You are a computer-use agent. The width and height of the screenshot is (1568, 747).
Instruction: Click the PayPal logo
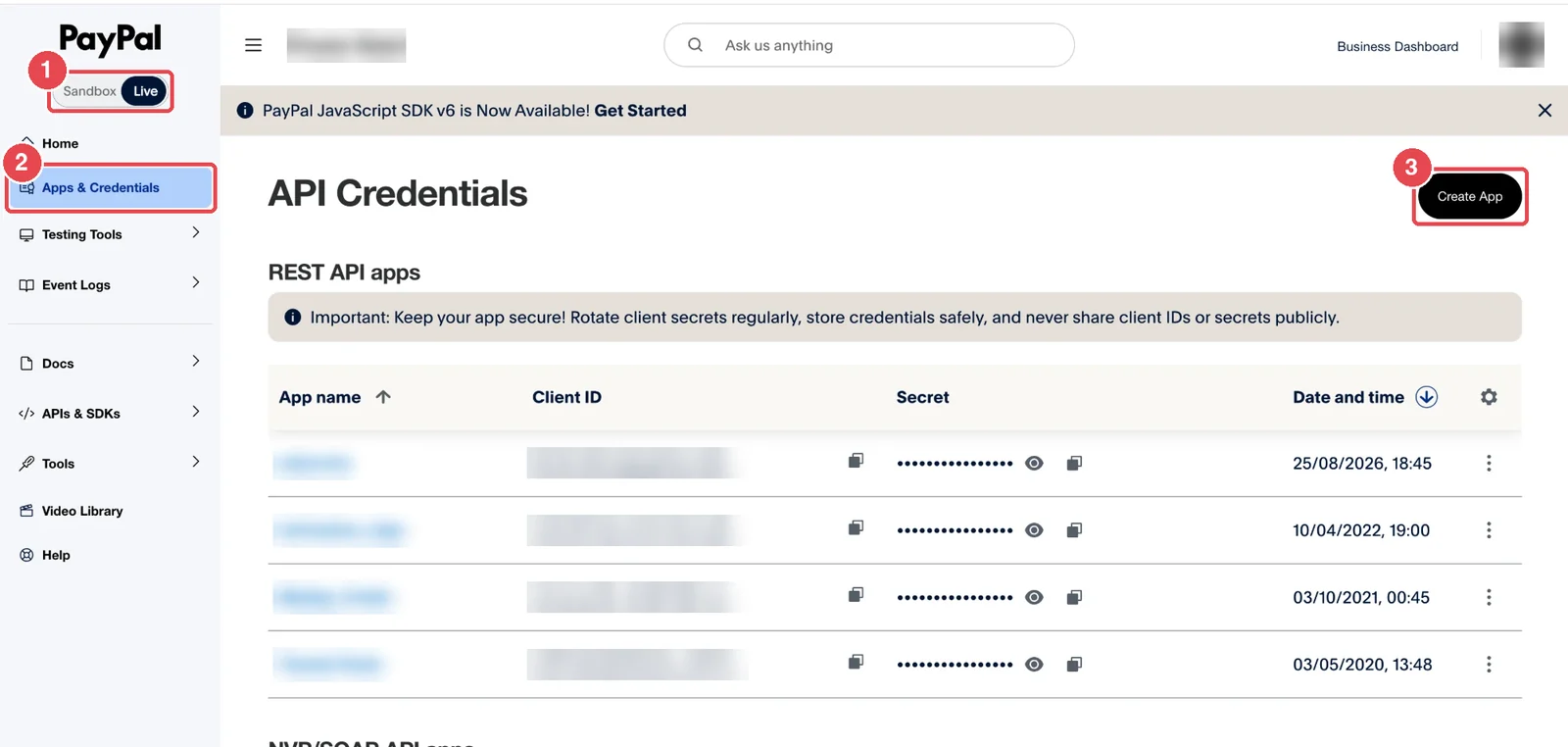point(110,39)
